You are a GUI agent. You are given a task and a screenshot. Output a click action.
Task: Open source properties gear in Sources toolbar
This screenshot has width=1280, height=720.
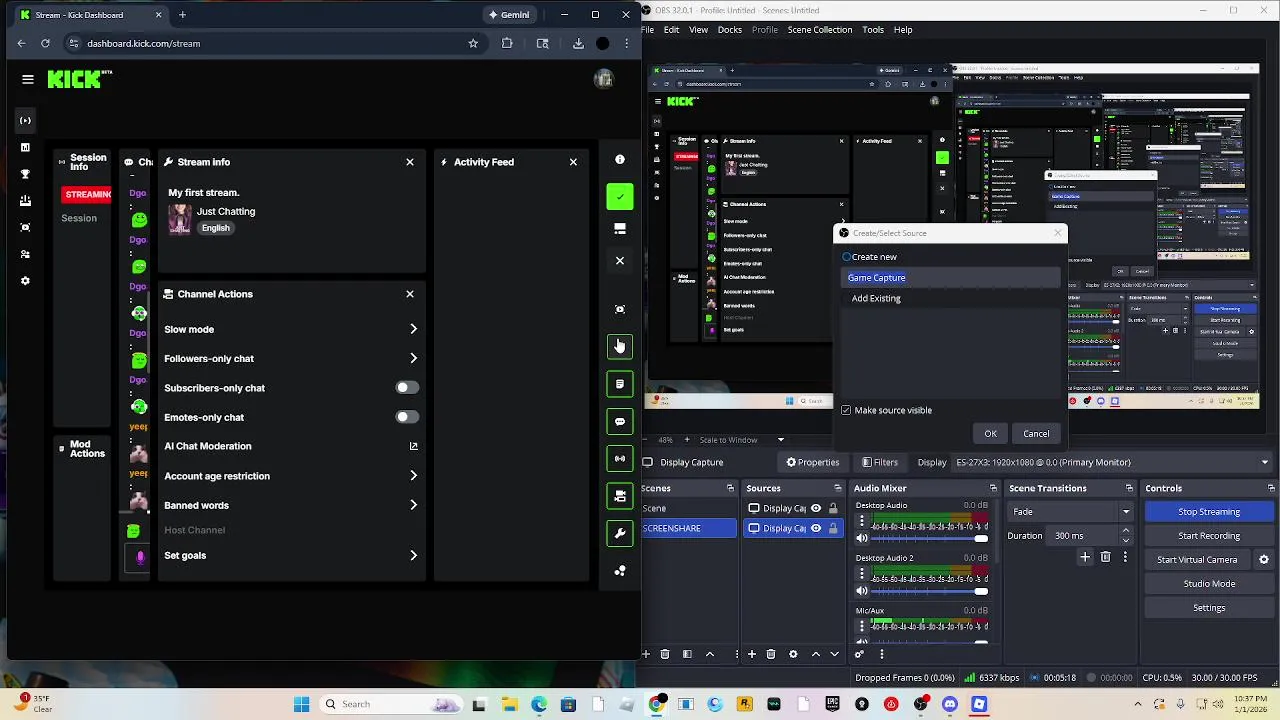tap(793, 654)
